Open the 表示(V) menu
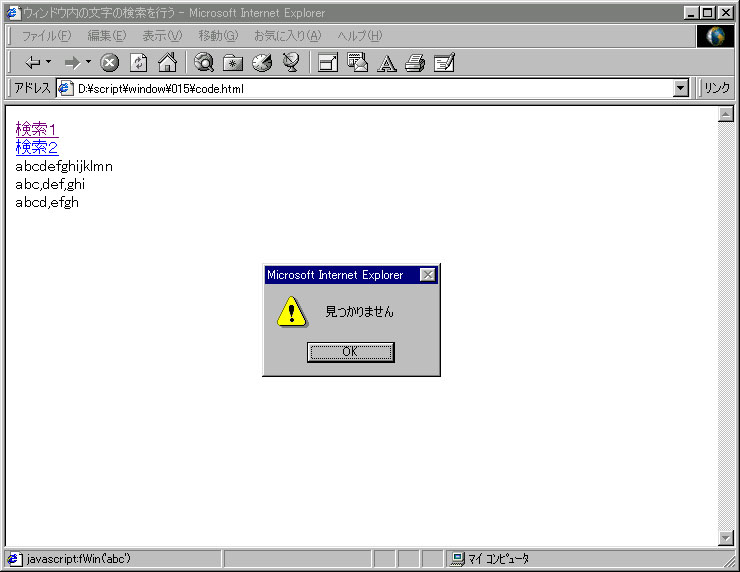The width and height of the screenshot is (740, 572). coord(162,36)
